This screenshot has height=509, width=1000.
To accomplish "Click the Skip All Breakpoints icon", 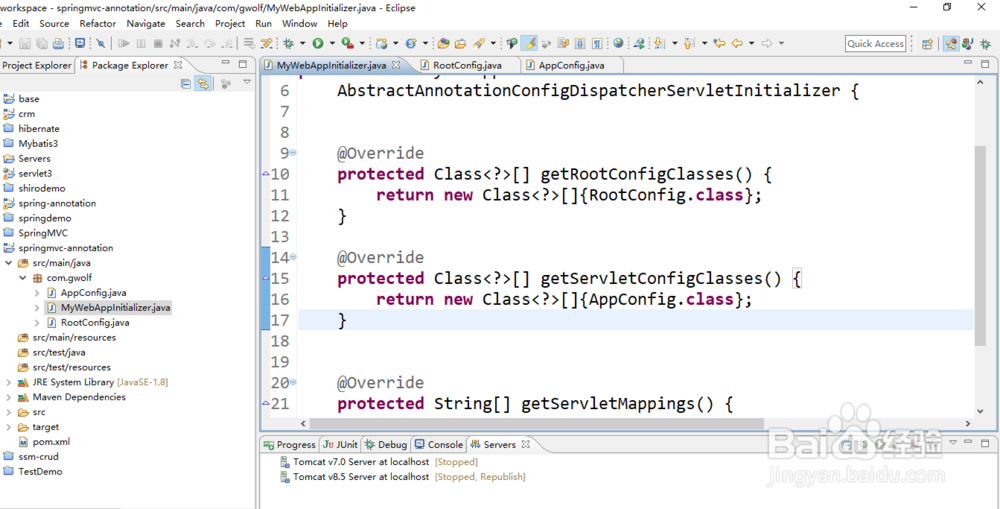I will [100, 43].
